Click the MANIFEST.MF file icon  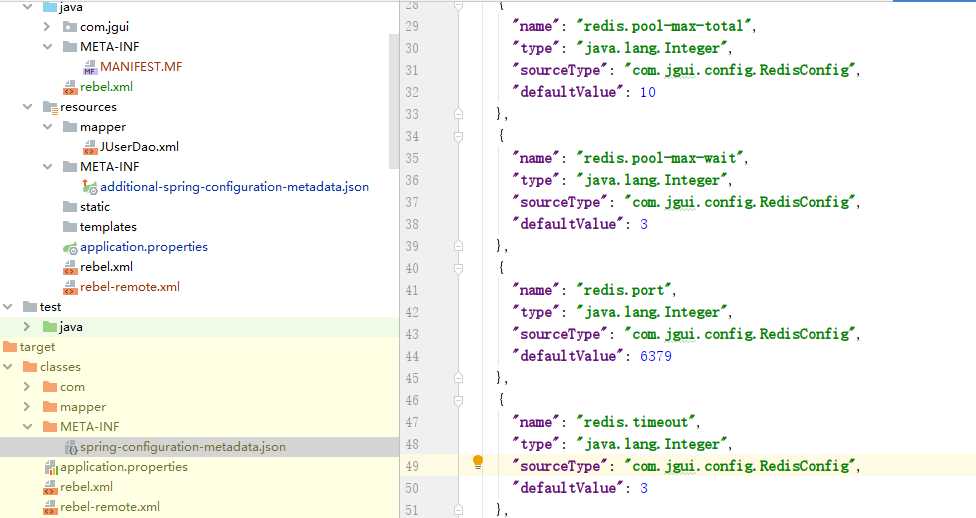(90, 67)
